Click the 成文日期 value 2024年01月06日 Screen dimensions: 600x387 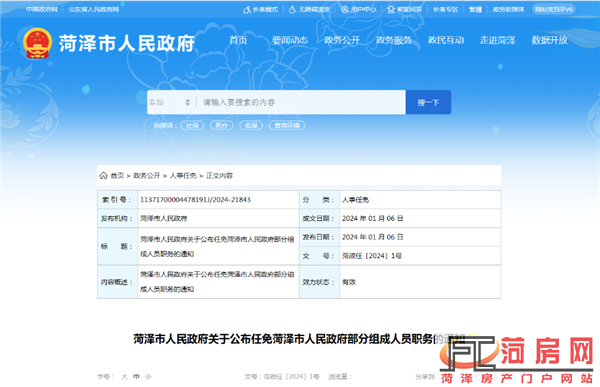372,218
